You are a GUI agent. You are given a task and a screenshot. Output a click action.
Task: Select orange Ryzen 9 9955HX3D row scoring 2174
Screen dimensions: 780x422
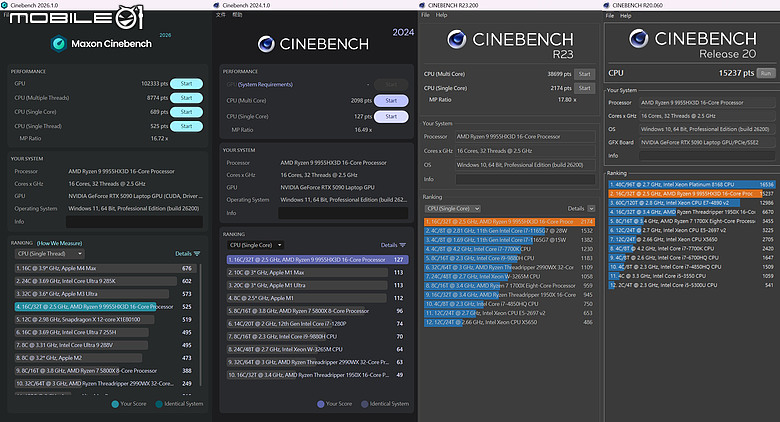509,221
